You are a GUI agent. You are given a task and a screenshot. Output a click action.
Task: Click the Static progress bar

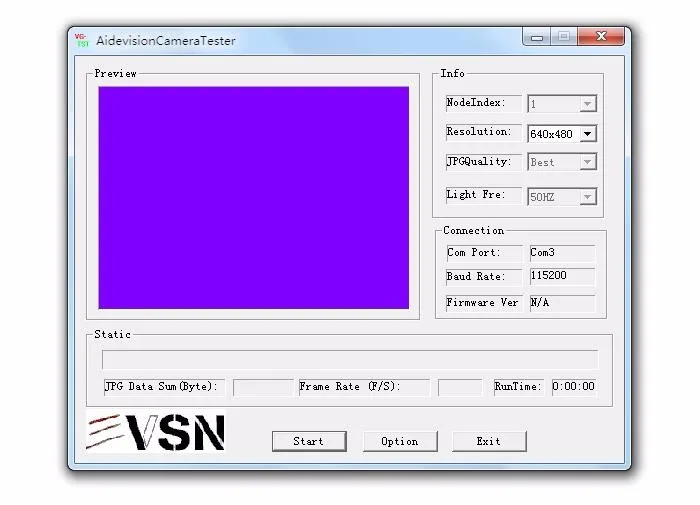coord(350,360)
